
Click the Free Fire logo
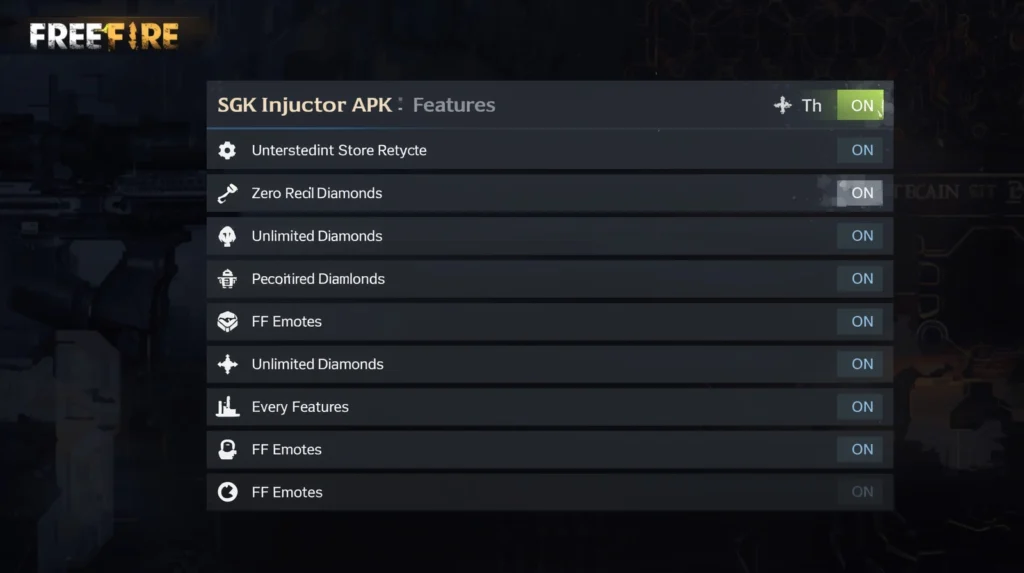[x=104, y=36]
